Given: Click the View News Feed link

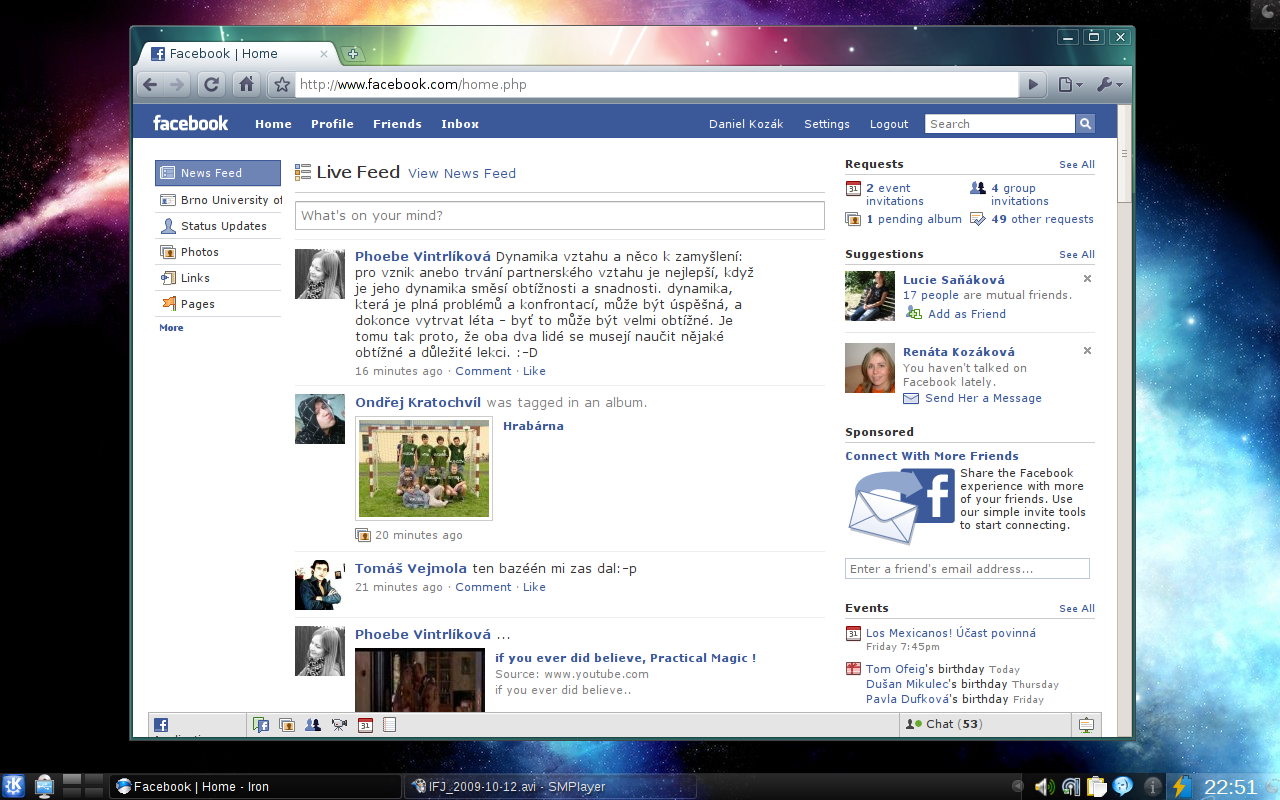Looking at the screenshot, I should [462, 174].
